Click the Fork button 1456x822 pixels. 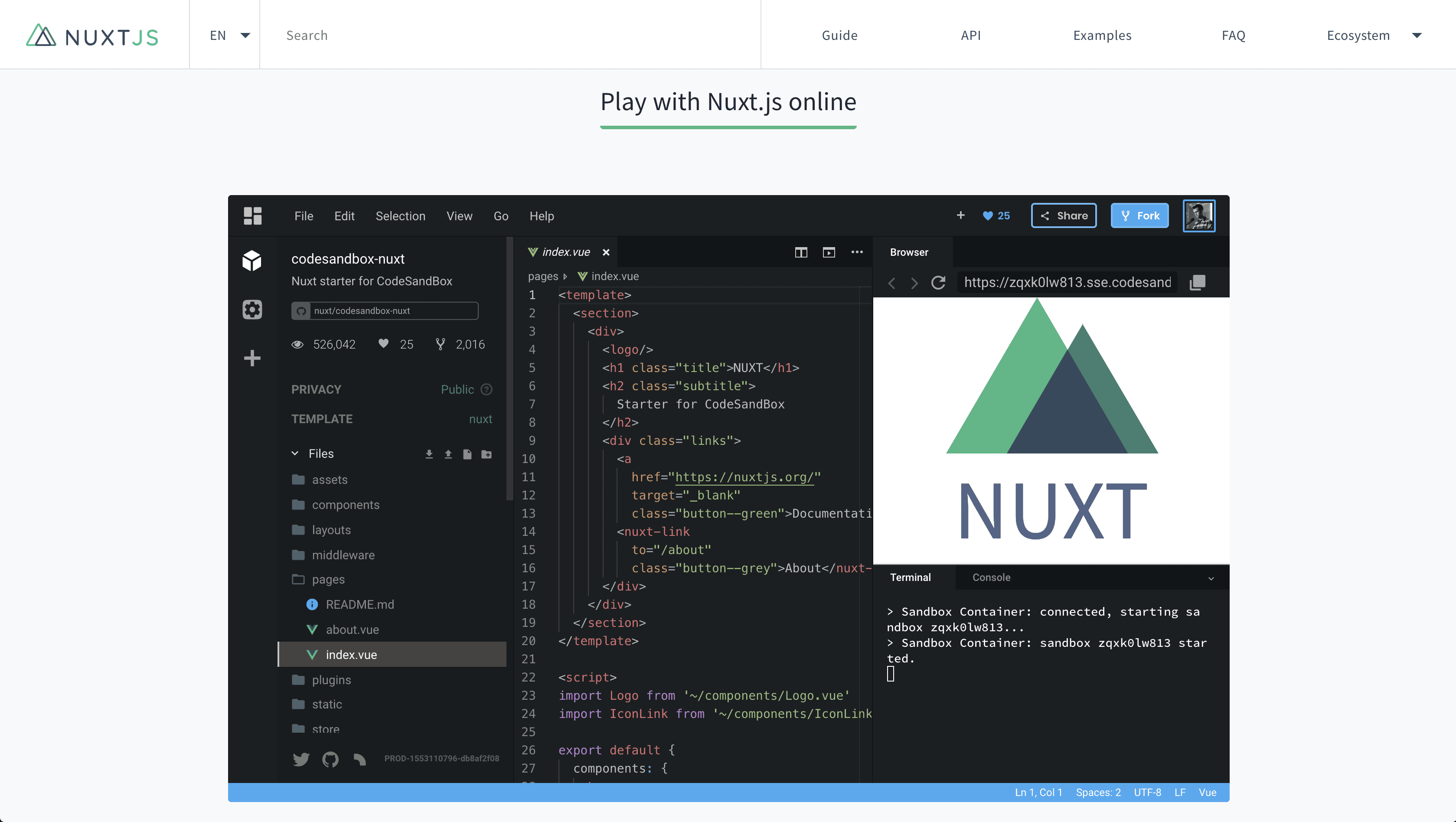click(1139, 215)
